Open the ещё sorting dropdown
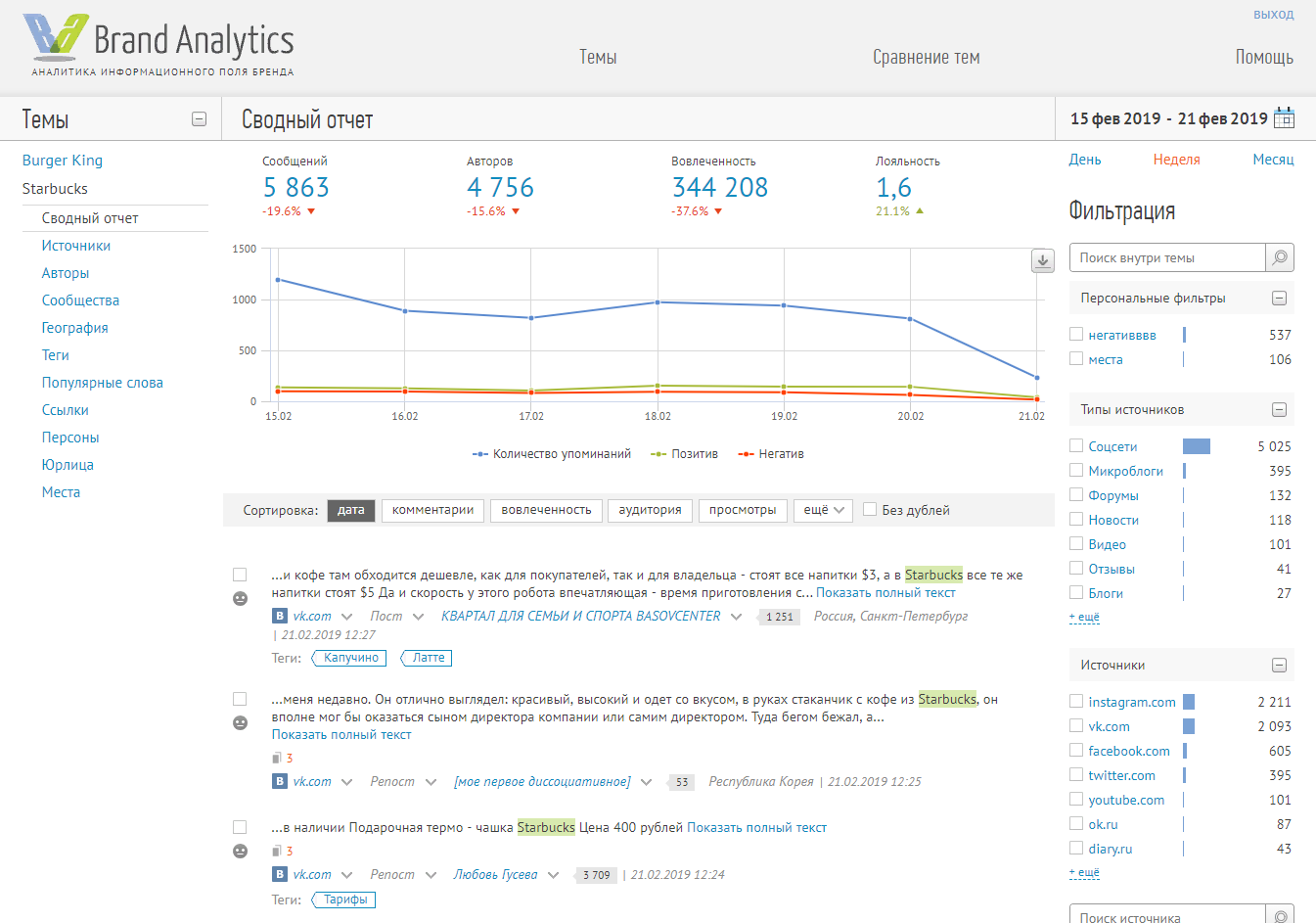The height and width of the screenshot is (923, 1316). pyautogui.click(x=823, y=510)
